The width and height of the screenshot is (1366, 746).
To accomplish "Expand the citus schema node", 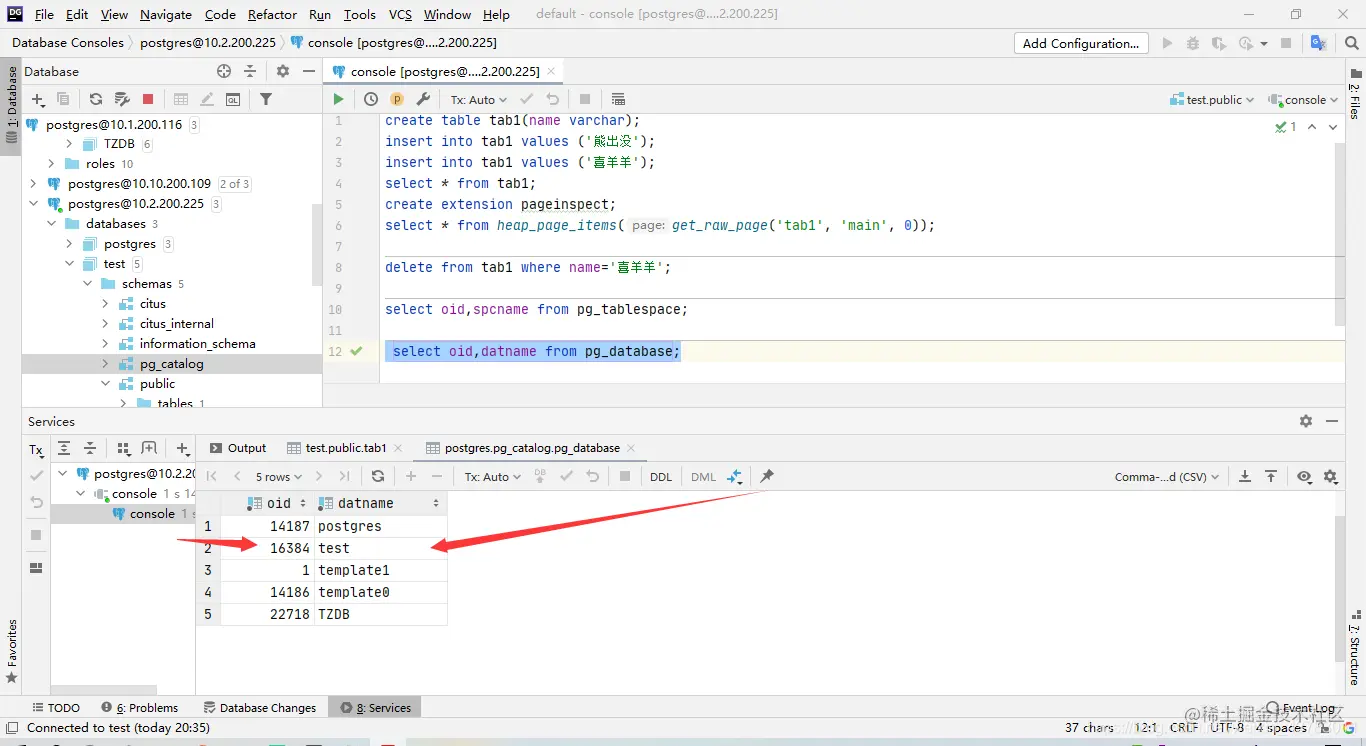I will click(106, 304).
